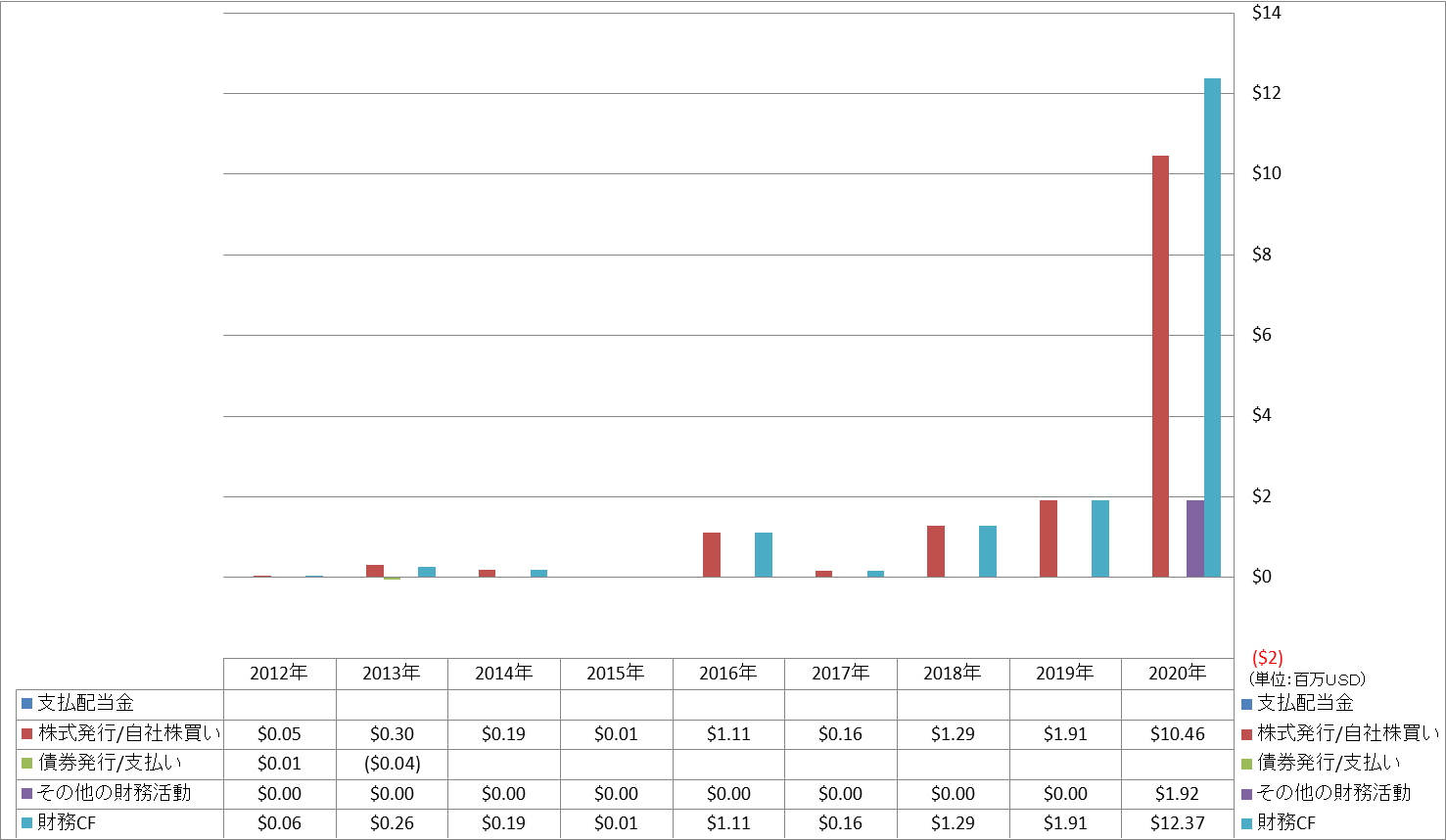Click the $10.46 cell for 2020
This screenshot has height=840, width=1446.
coord(1178,734)
